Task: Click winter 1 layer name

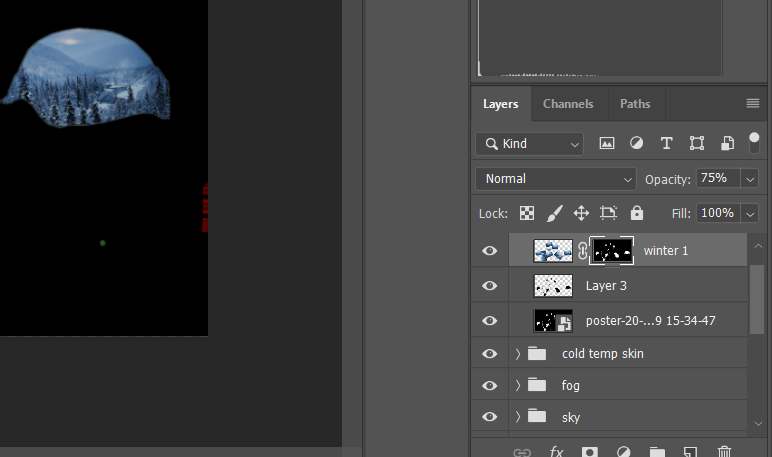Action: tap(666, 251)
